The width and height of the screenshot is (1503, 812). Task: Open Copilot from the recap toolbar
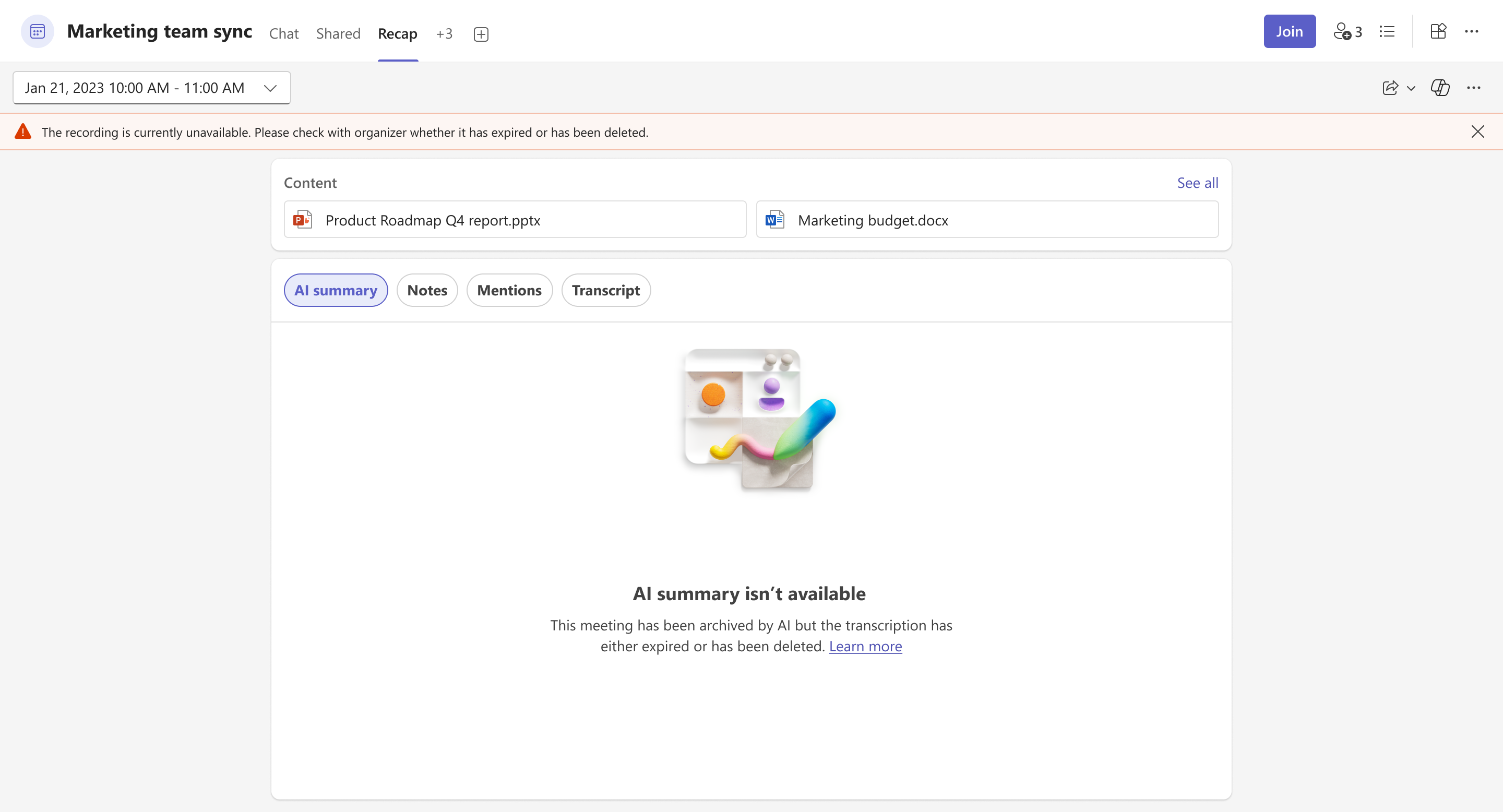tap(1440, 88)
